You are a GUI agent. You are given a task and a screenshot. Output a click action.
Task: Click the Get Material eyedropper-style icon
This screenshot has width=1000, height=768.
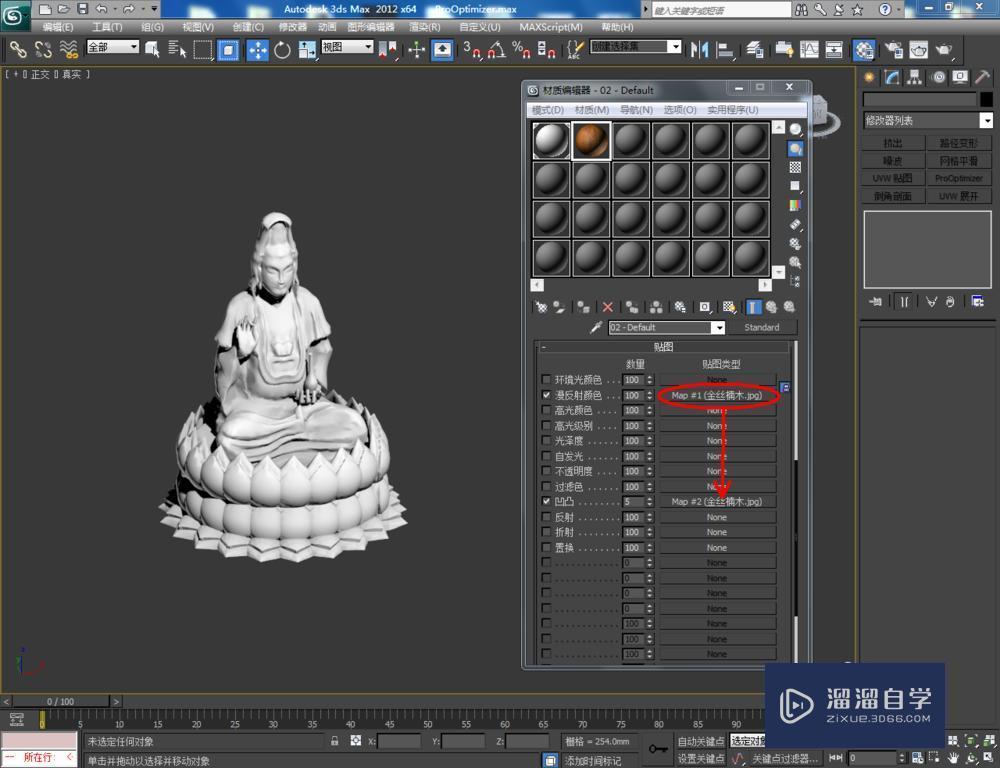(540, 307)
